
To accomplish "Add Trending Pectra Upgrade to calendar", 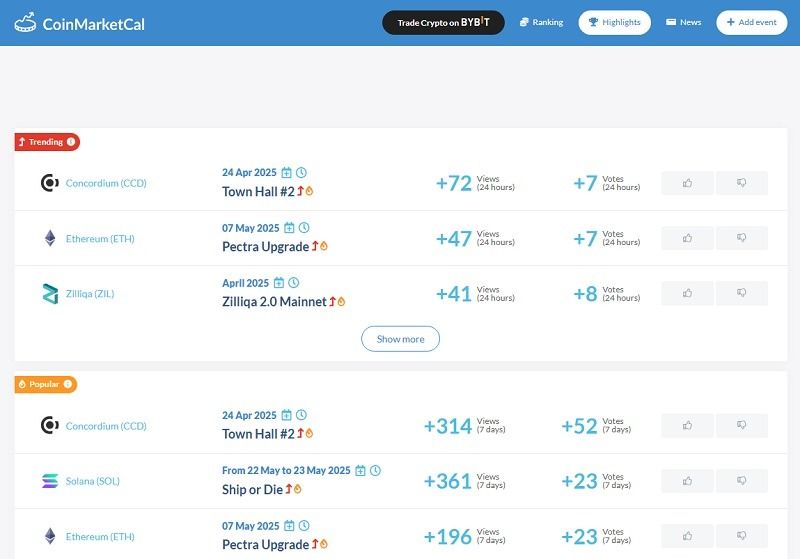I will click(289, 228).
